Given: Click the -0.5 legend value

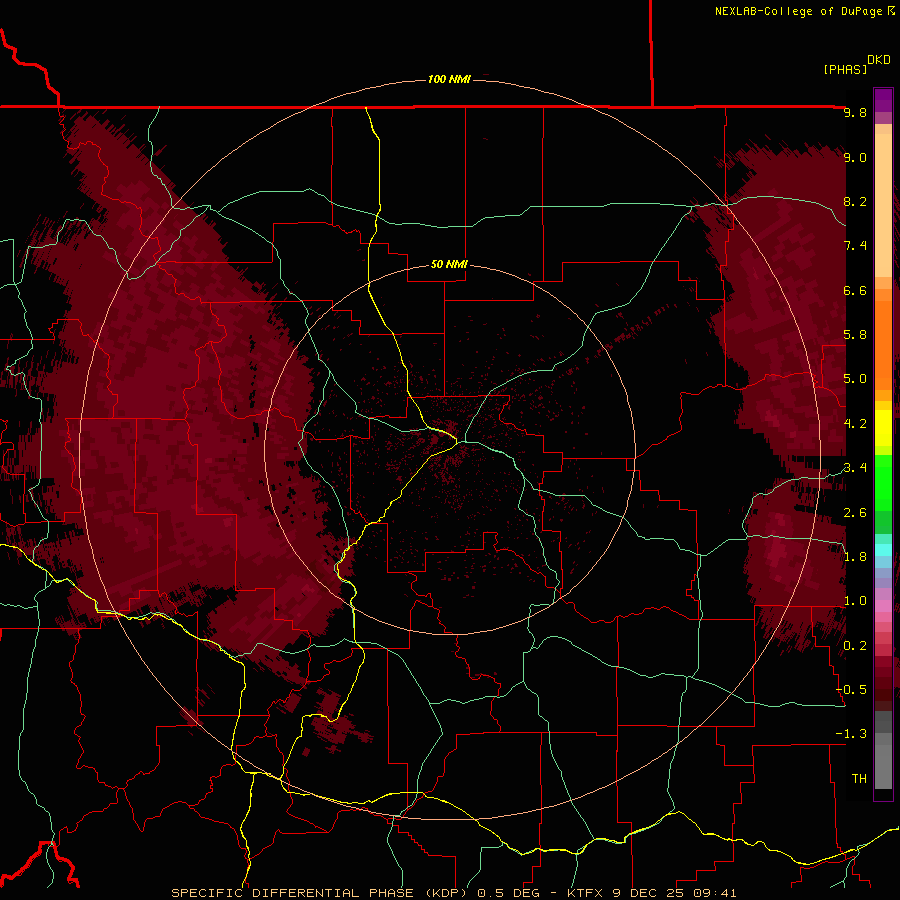Looking at the screenshot, I should pos(851,690).
